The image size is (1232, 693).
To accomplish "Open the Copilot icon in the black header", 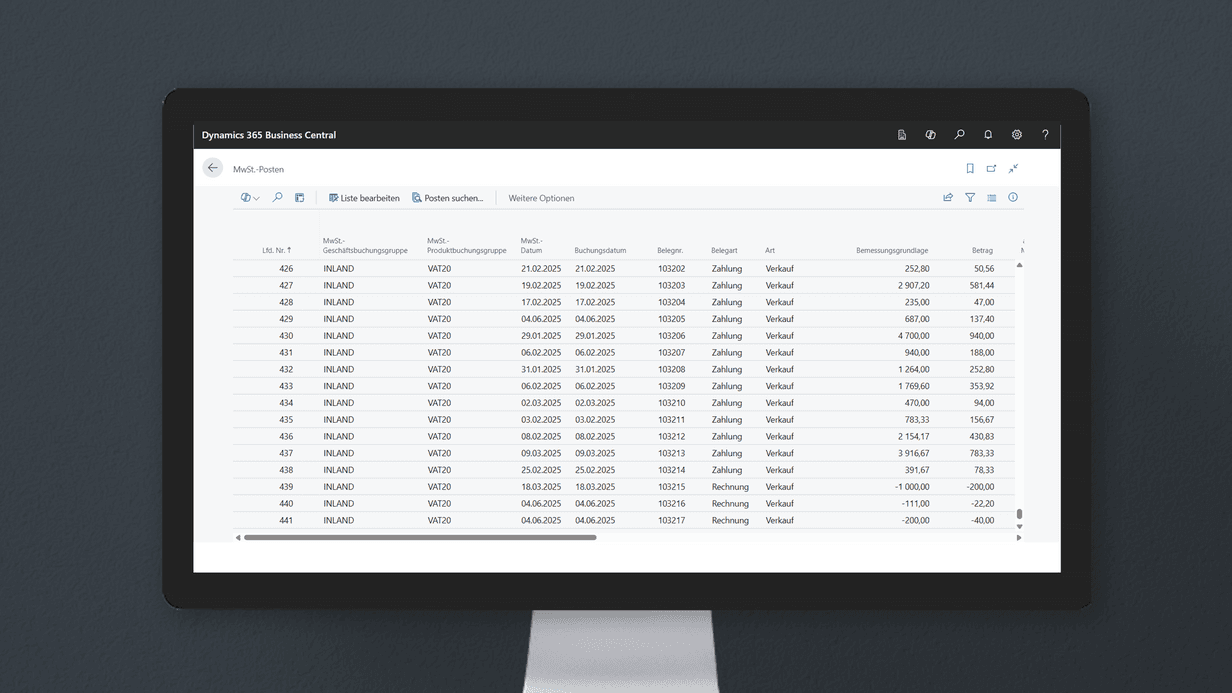I will tap(930, 135).
